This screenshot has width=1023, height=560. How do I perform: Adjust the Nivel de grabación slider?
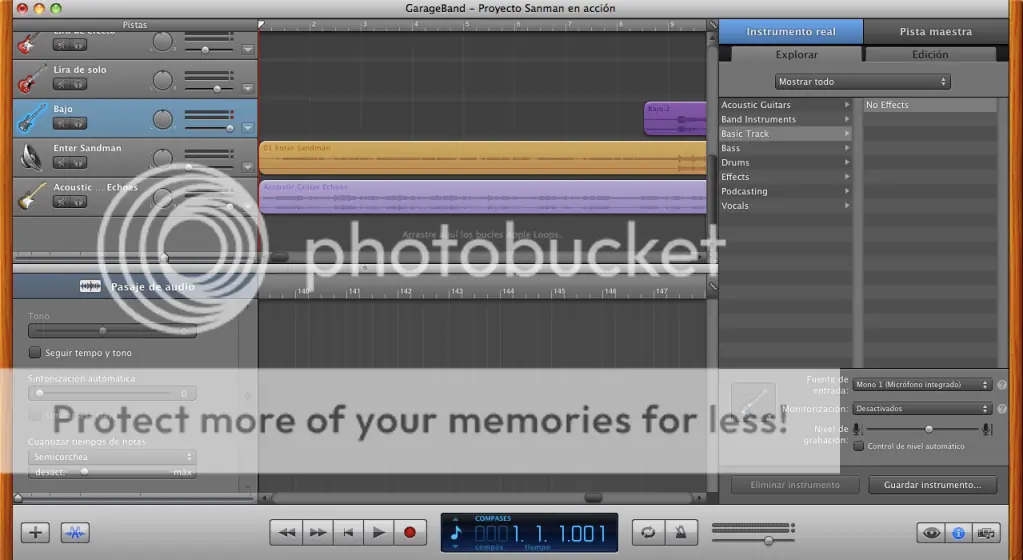point(928,429)
